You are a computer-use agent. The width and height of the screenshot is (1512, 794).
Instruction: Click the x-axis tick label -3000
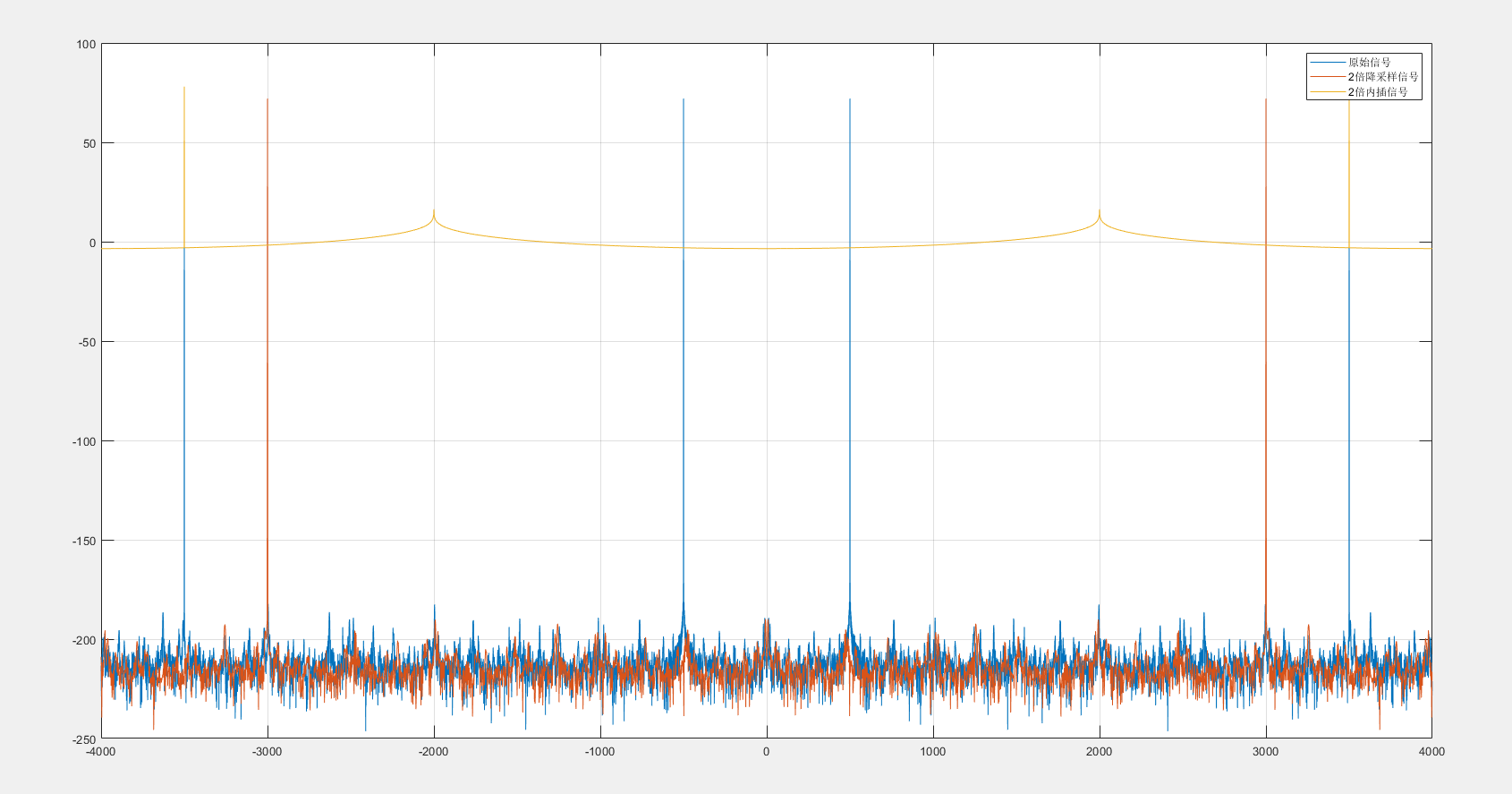[268, 752]
